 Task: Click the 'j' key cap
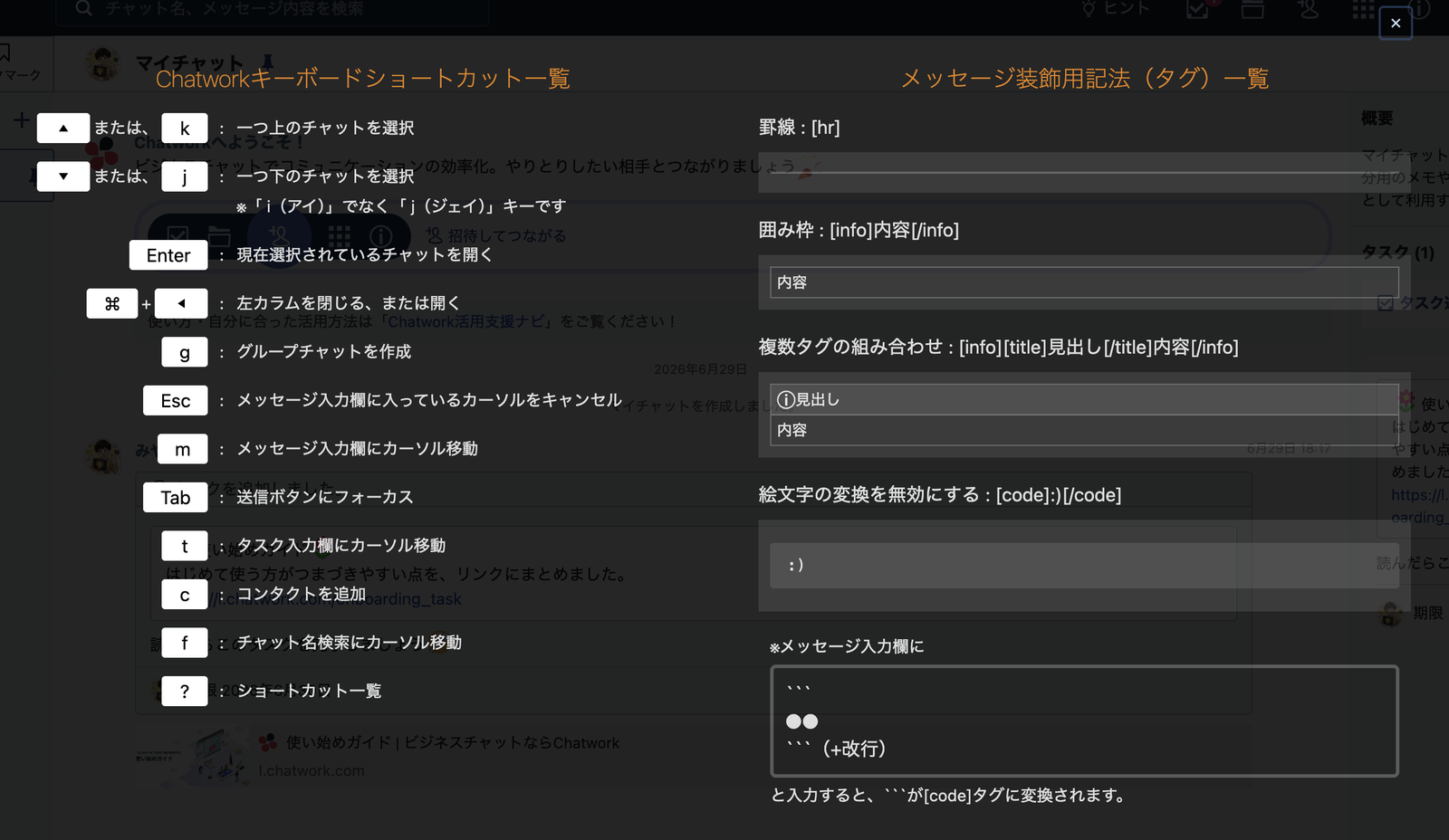point(185,176)
